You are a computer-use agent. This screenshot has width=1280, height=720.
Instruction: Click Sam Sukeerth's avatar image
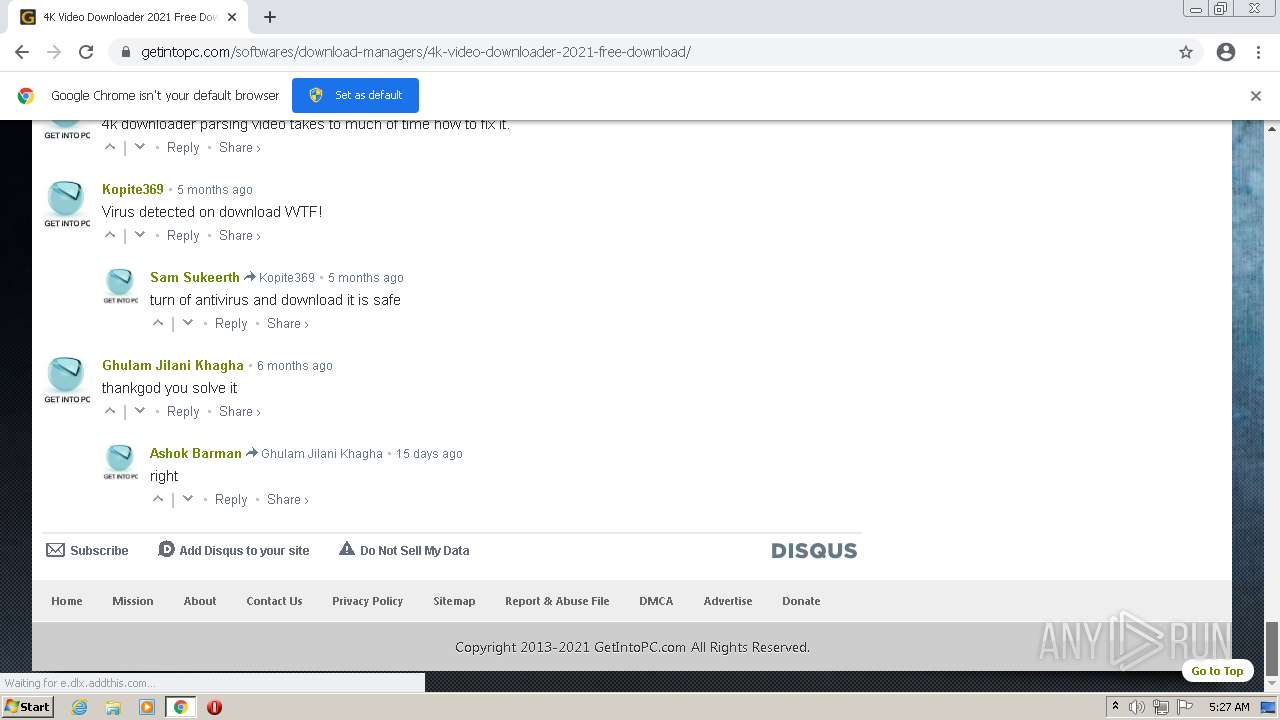click(x=120, y=287)
